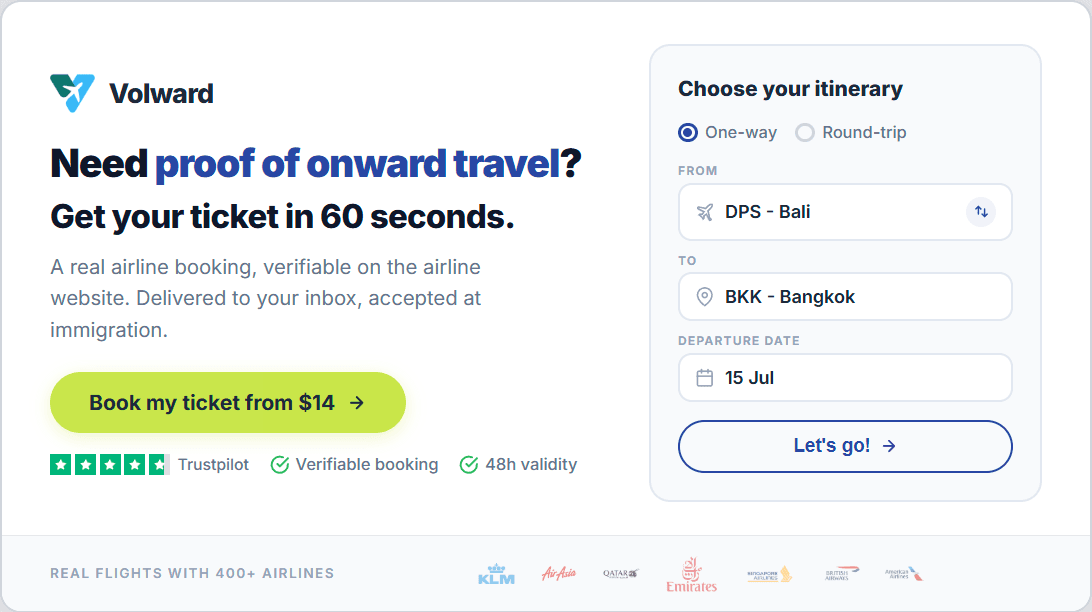
Task: Click the Trustpilot star rating
Action: (109, 464)
